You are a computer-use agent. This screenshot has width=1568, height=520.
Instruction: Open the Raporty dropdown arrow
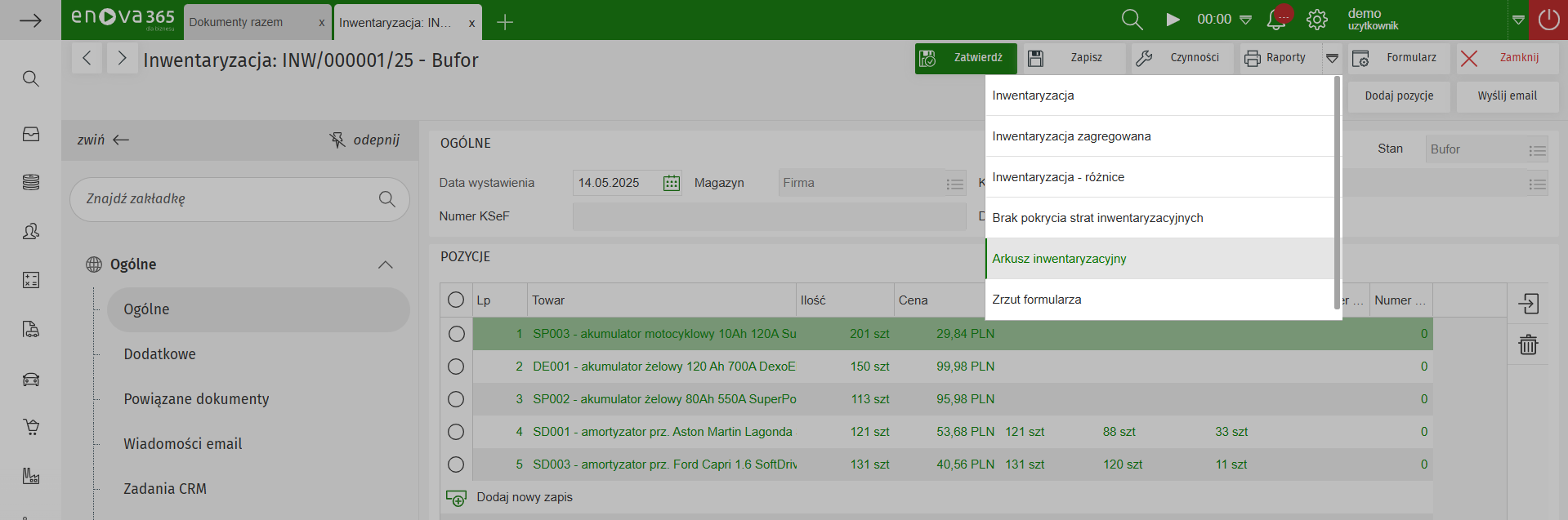(x=1332, y=58)
